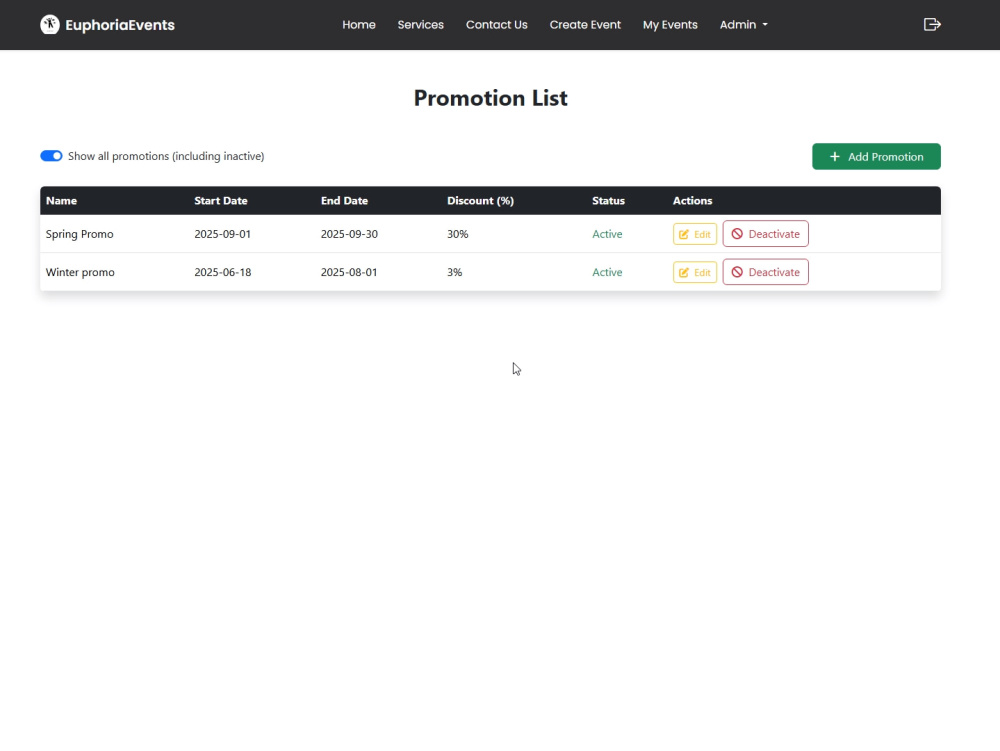Click the 3% discount value
The width and height of the screenshot is (1000, 751).
(454, 272)
